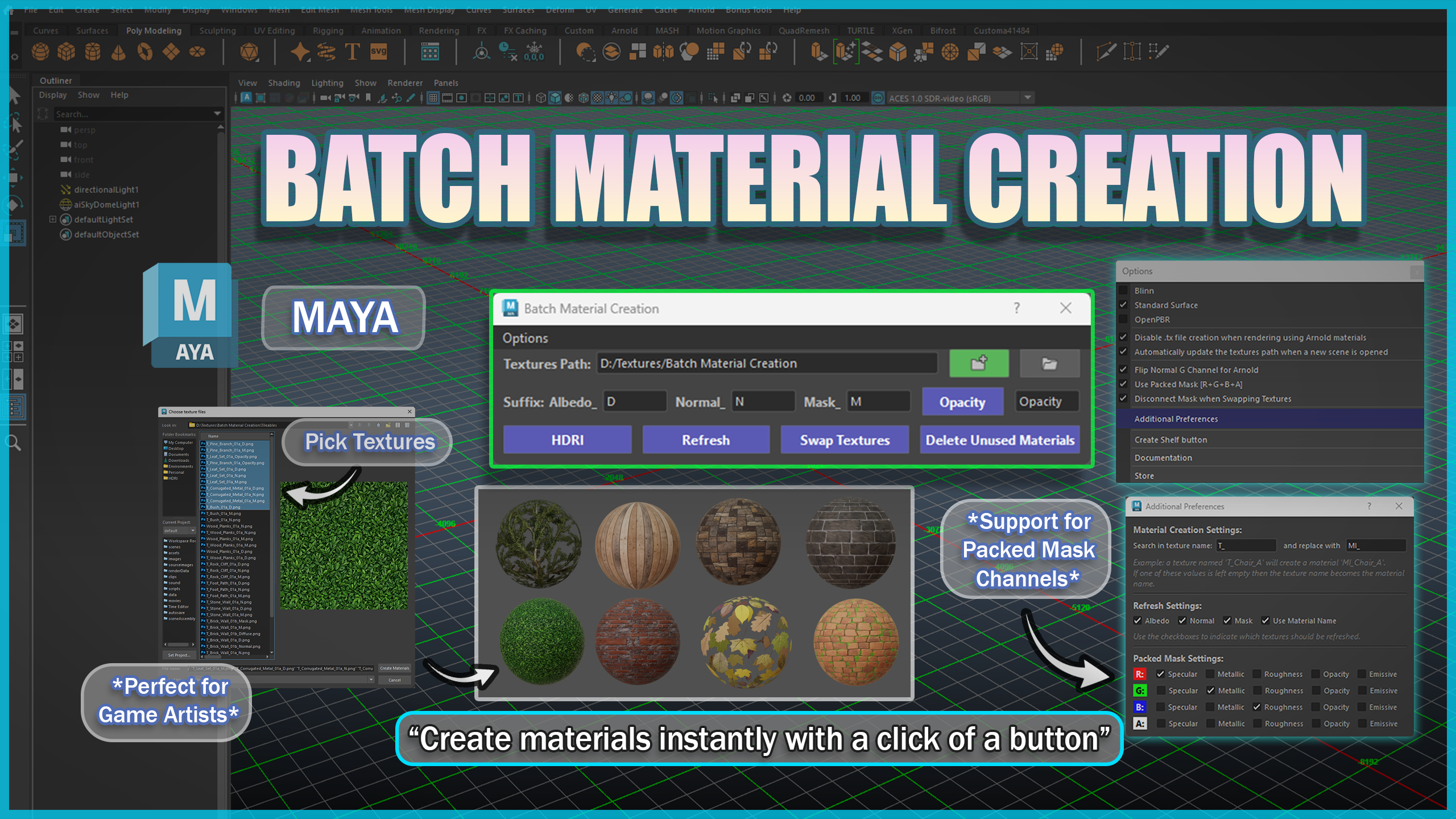Open the Arnold shelf tab
This screenshot has height=819, width=1456.
click(624, 31)
